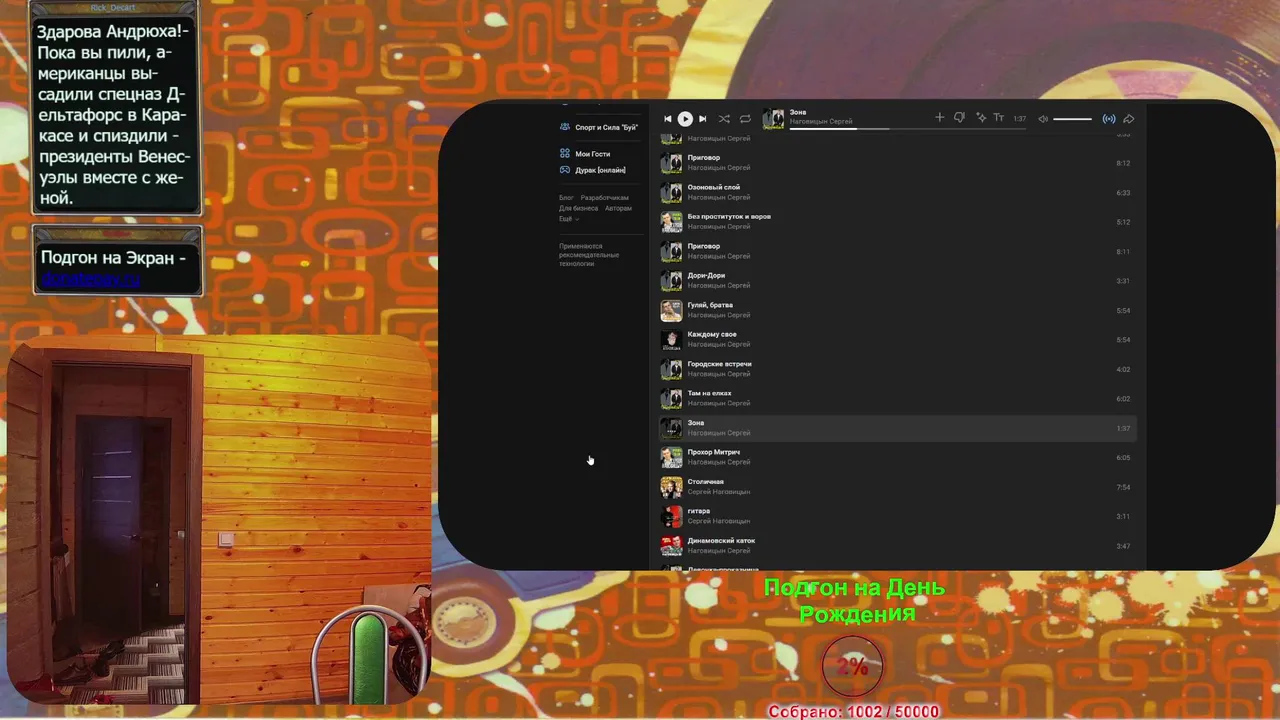
Task: Play the Приговор track lasting 8:12
Action: (x=897, y=163)
